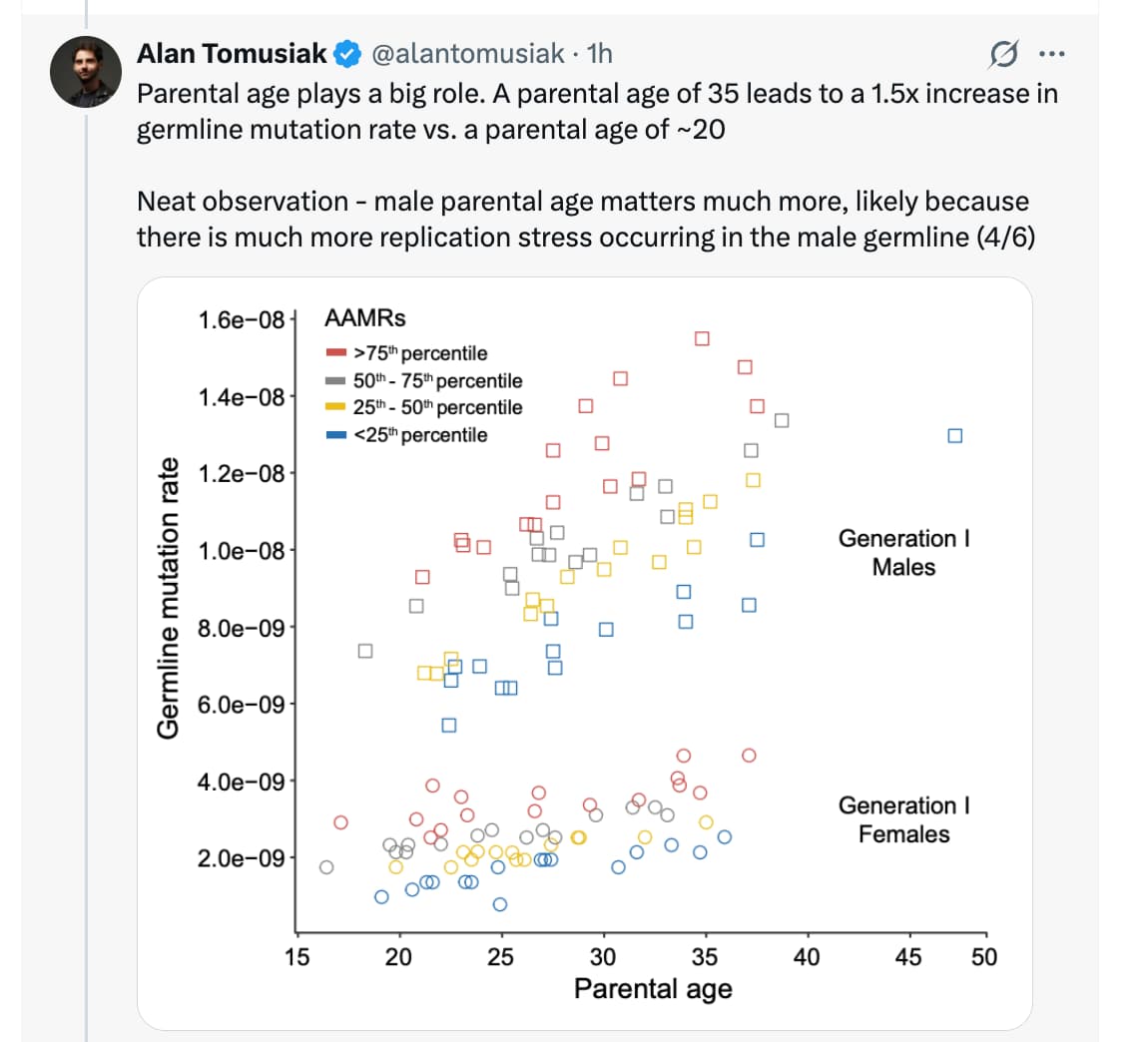This screenshot has width=1148, height=1042.
Task: Click the Generation I Females label
Action: click(x=903, y=819)
